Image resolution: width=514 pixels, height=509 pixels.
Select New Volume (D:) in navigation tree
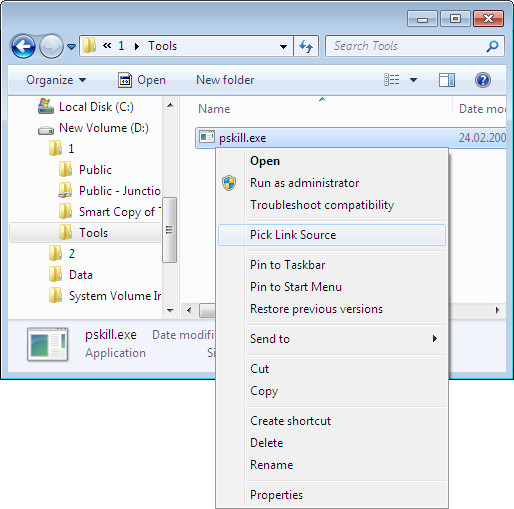[x=104, y=128]
